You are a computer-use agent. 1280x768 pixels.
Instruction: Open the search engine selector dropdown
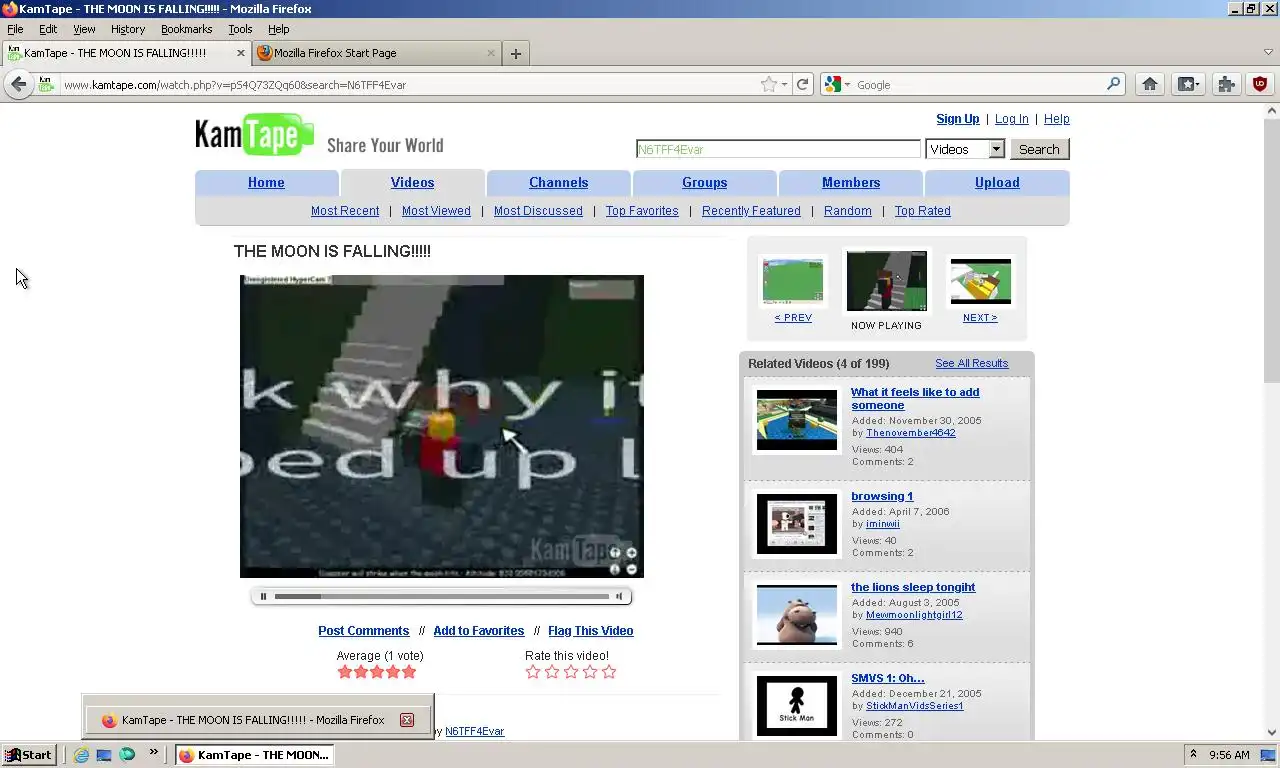pos(837,85)
